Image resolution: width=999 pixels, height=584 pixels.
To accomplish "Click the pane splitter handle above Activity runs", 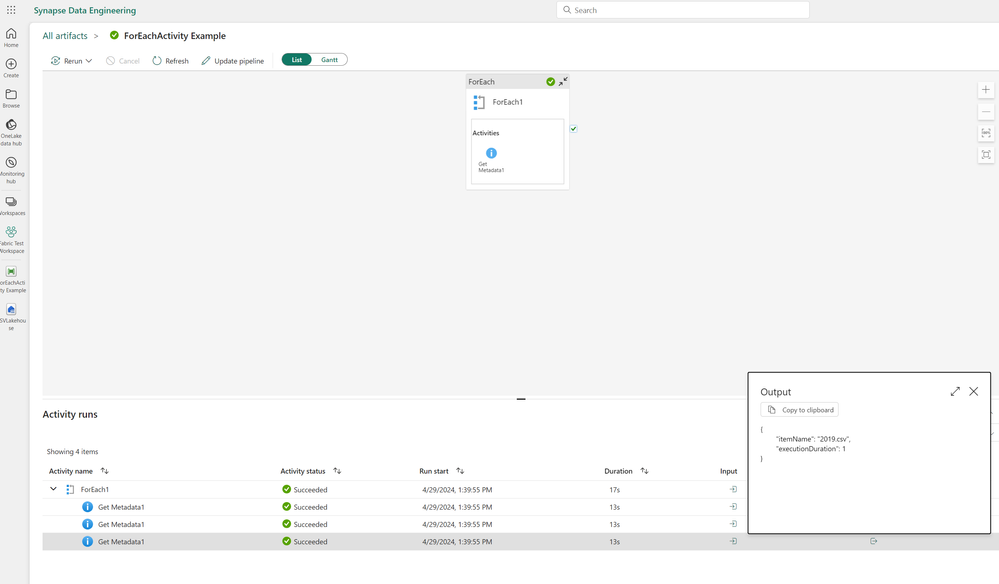I will pyautogui.click(x=521, y=399).
